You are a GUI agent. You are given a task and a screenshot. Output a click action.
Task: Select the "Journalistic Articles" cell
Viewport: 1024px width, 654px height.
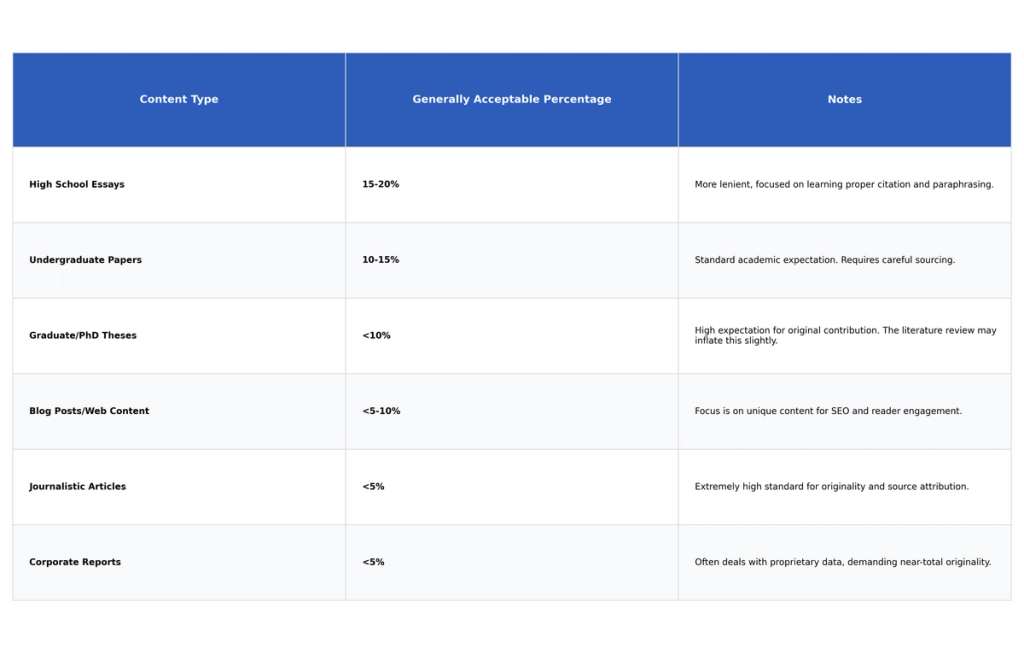point(179,487)
